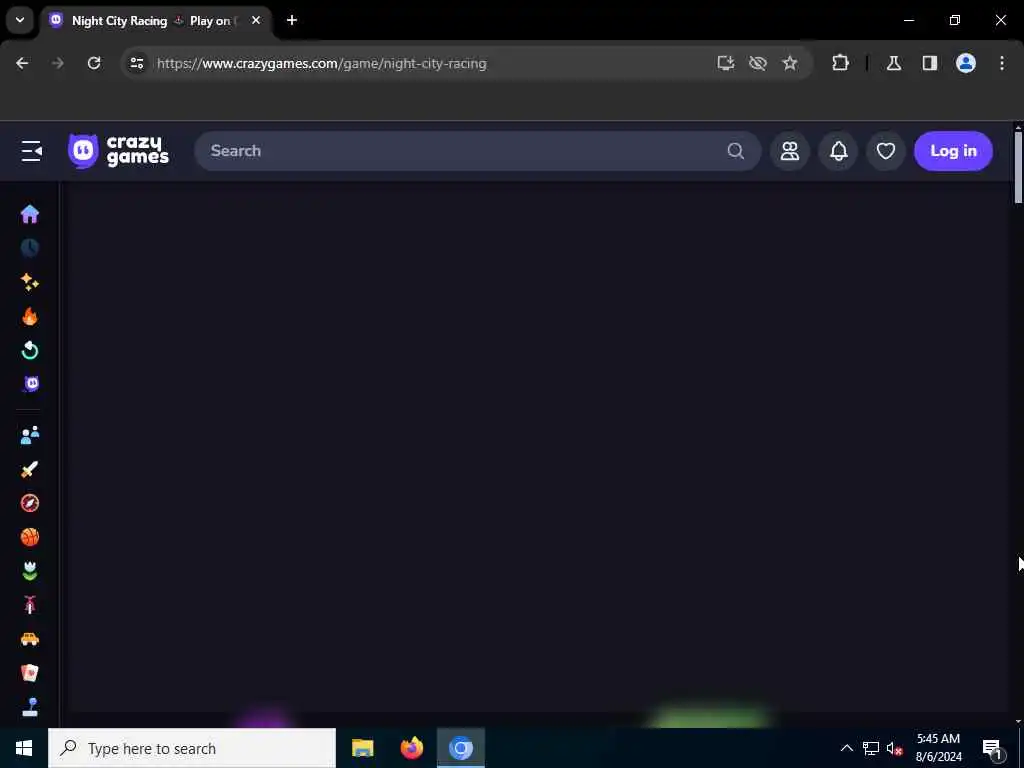Reload the current page

[x=94, y=63]
